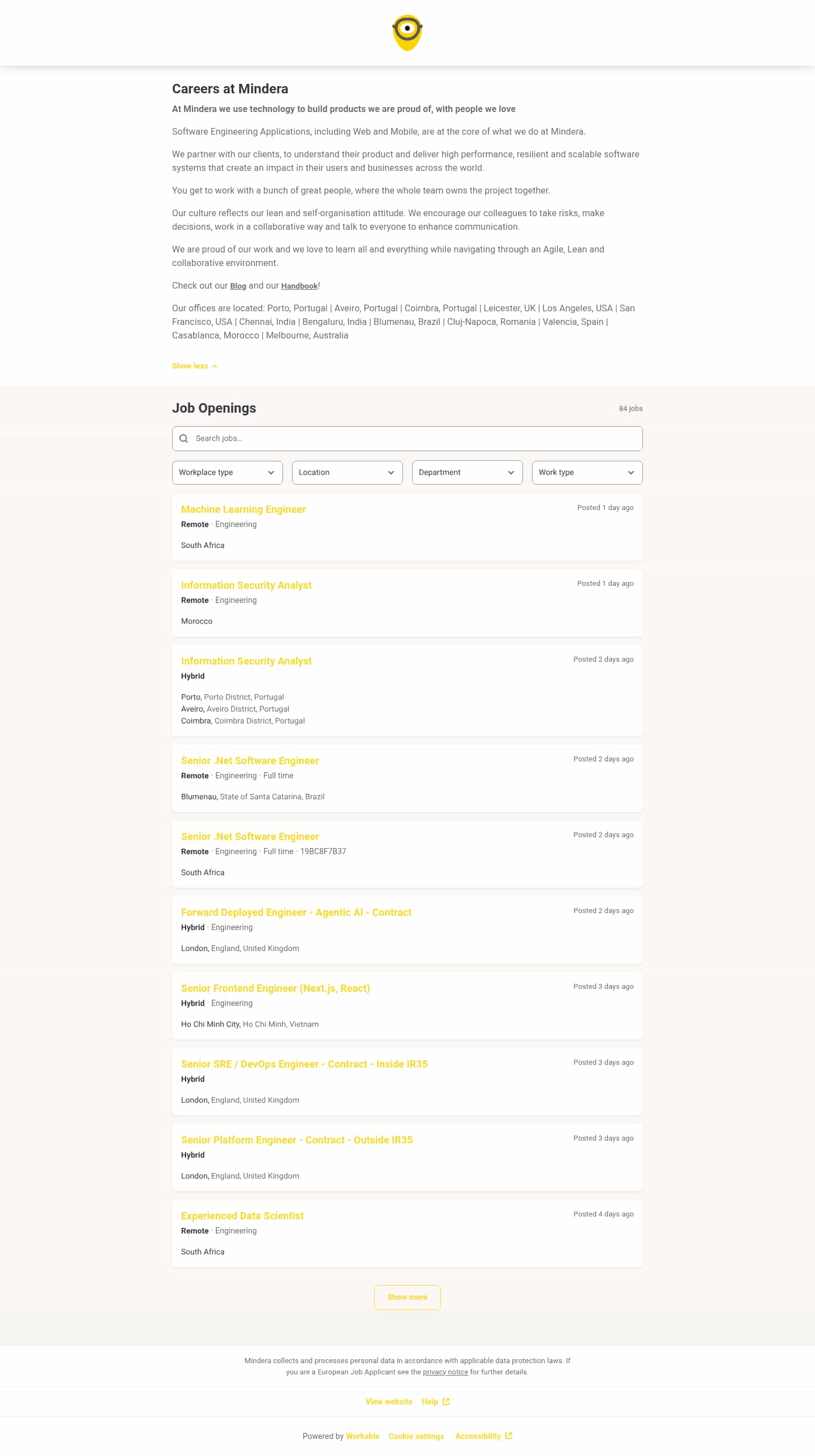Viewport: 815px width, 1456px height.
Task: Click Ho Chi Minh City location text
Action: [x=250, y=1025]
